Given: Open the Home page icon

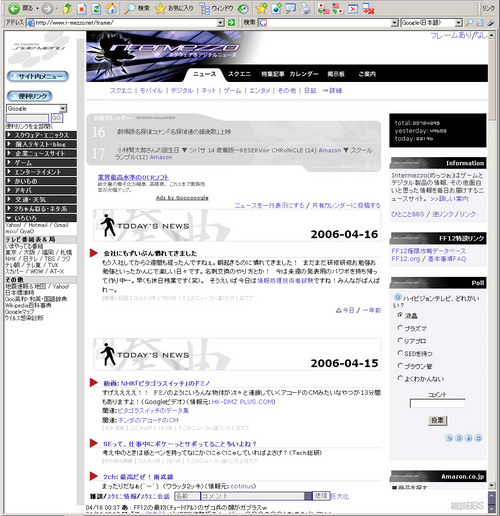Looking at the screenshot, I should point(111,8).
